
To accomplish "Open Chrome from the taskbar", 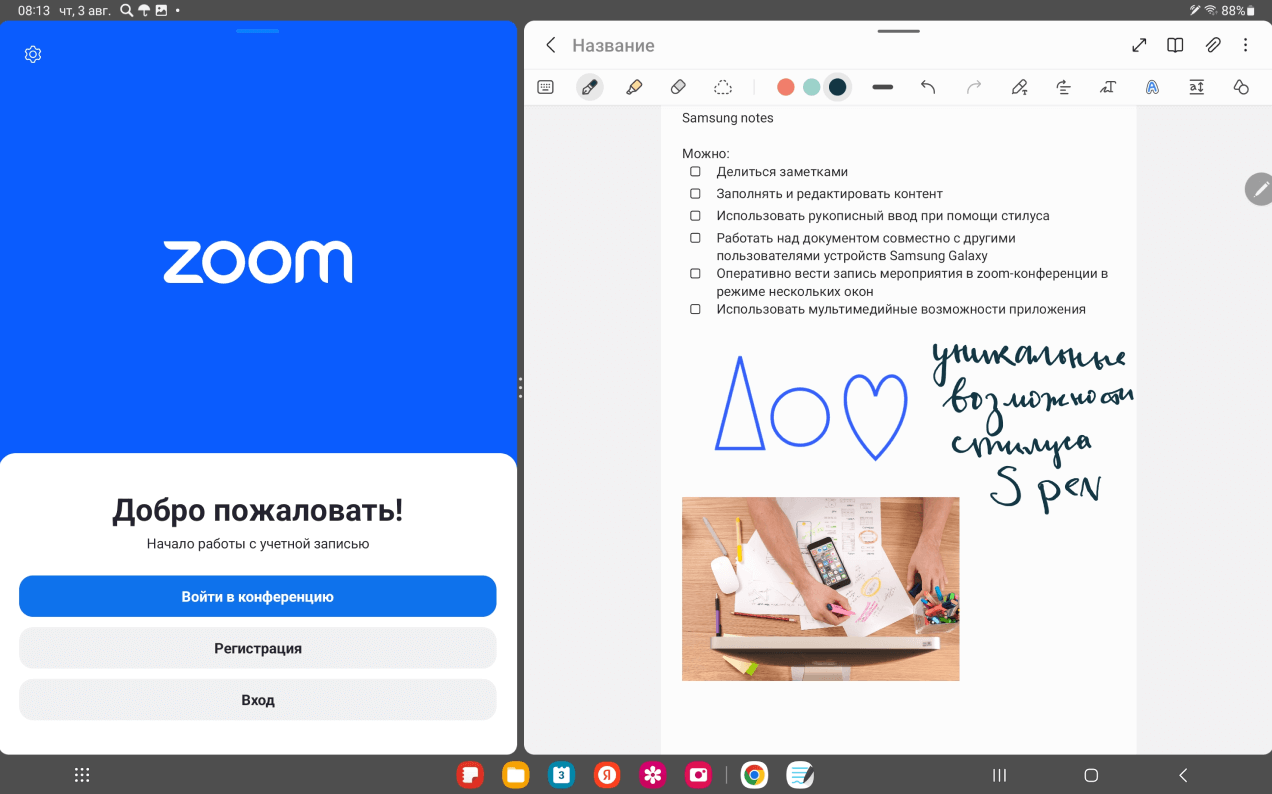I will click(754, 775).
